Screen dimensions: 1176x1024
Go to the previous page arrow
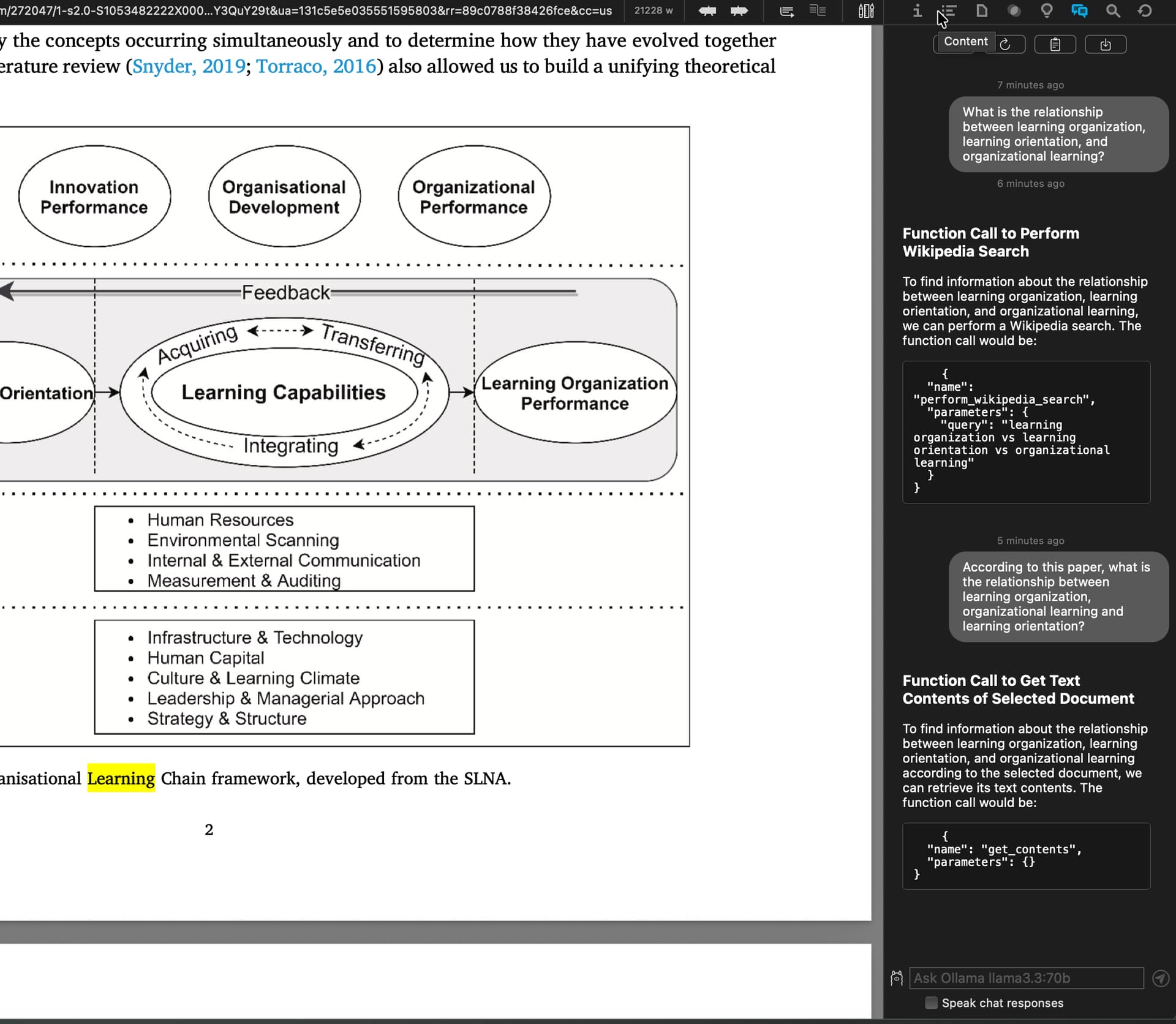(707, 11)
